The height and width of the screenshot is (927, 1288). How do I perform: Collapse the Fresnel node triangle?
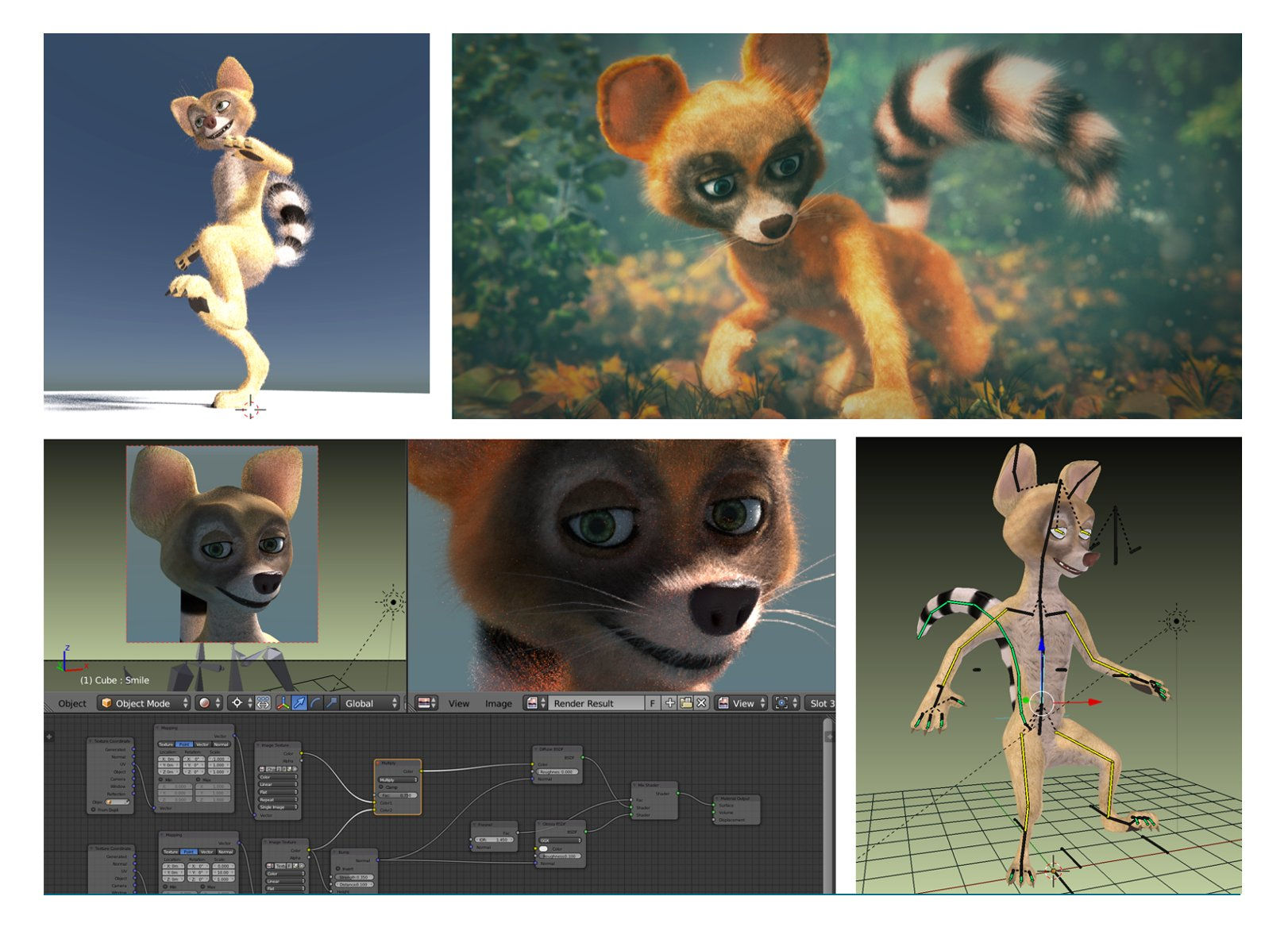pyautogui.click(x=474, y=825)
